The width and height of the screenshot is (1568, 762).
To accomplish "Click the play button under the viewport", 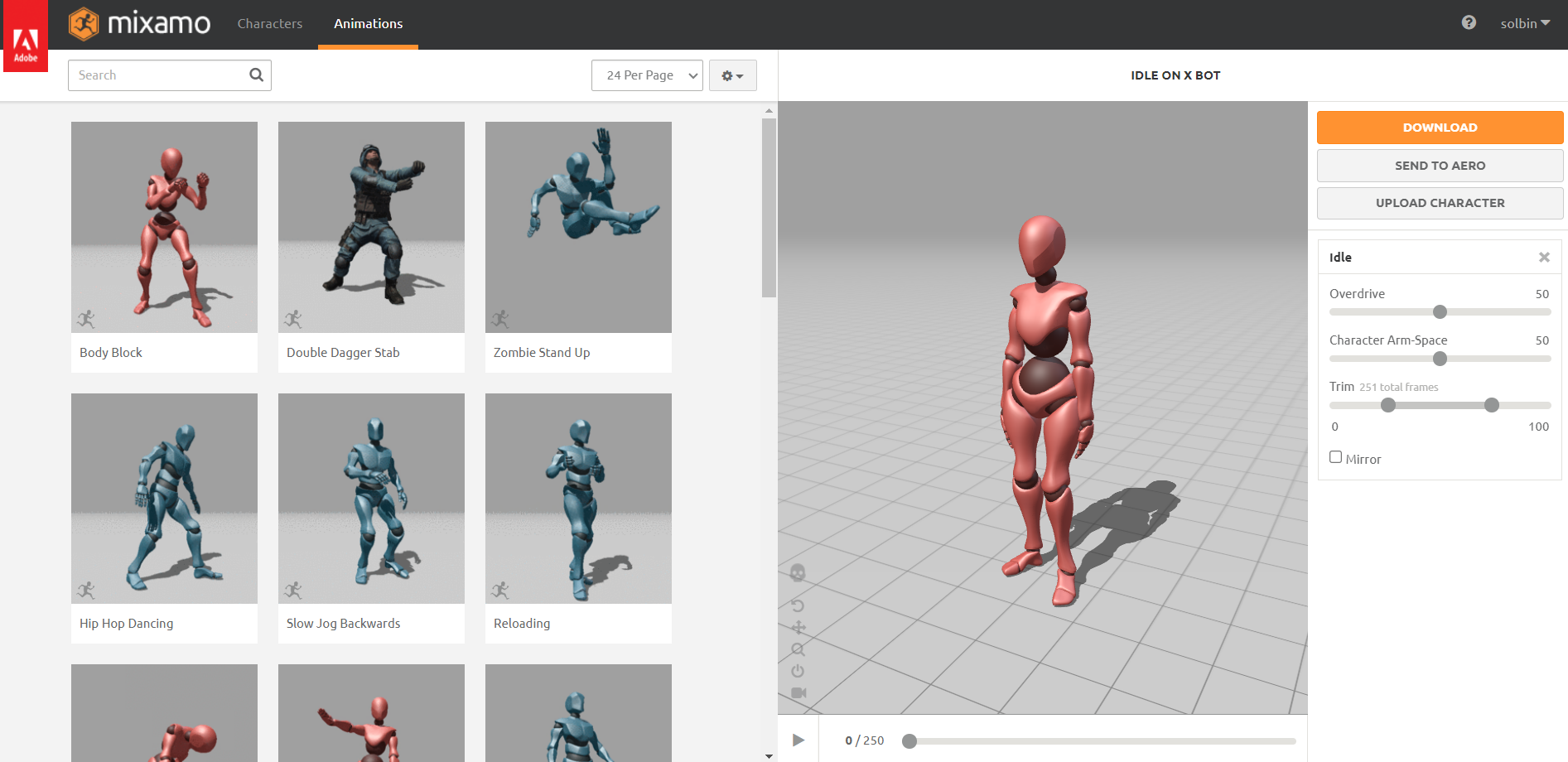I will click(798, 740).
